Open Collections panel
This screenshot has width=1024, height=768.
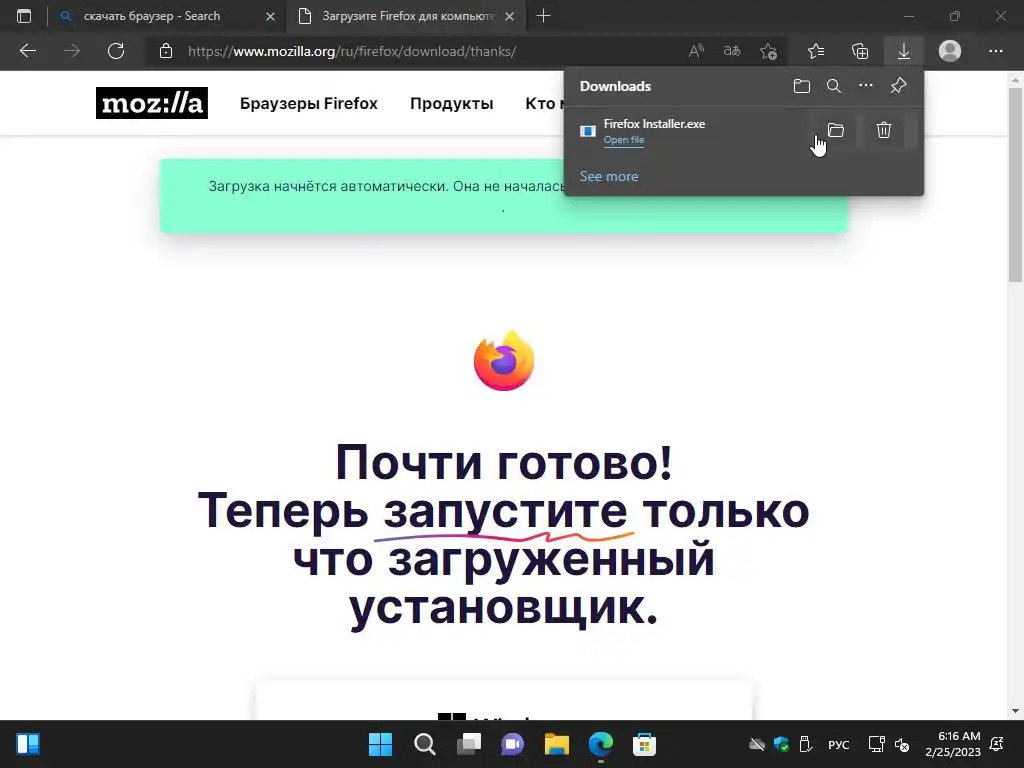pyautogui.click(x=860, y=51)
